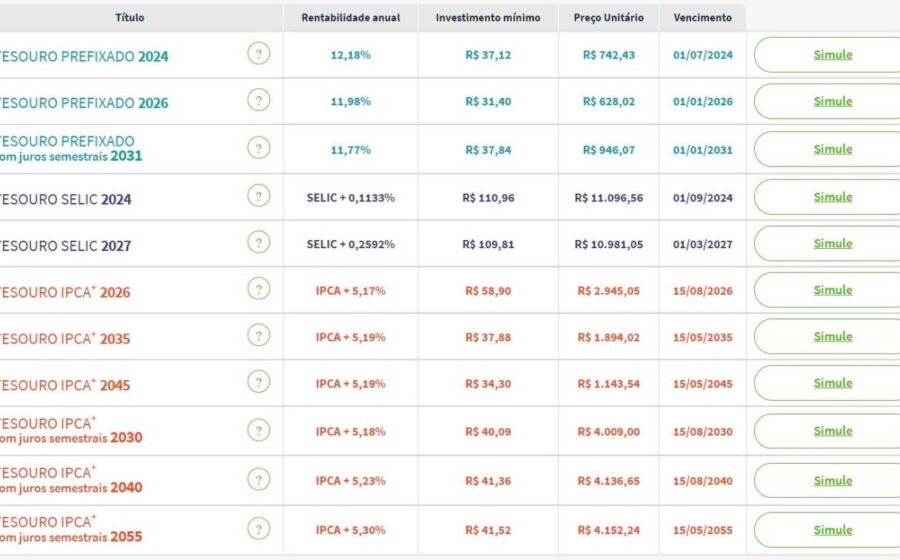Select the 15/08/2026 maturity date
900x560 pixels.
pyautogui.click(x=703, y=291)
